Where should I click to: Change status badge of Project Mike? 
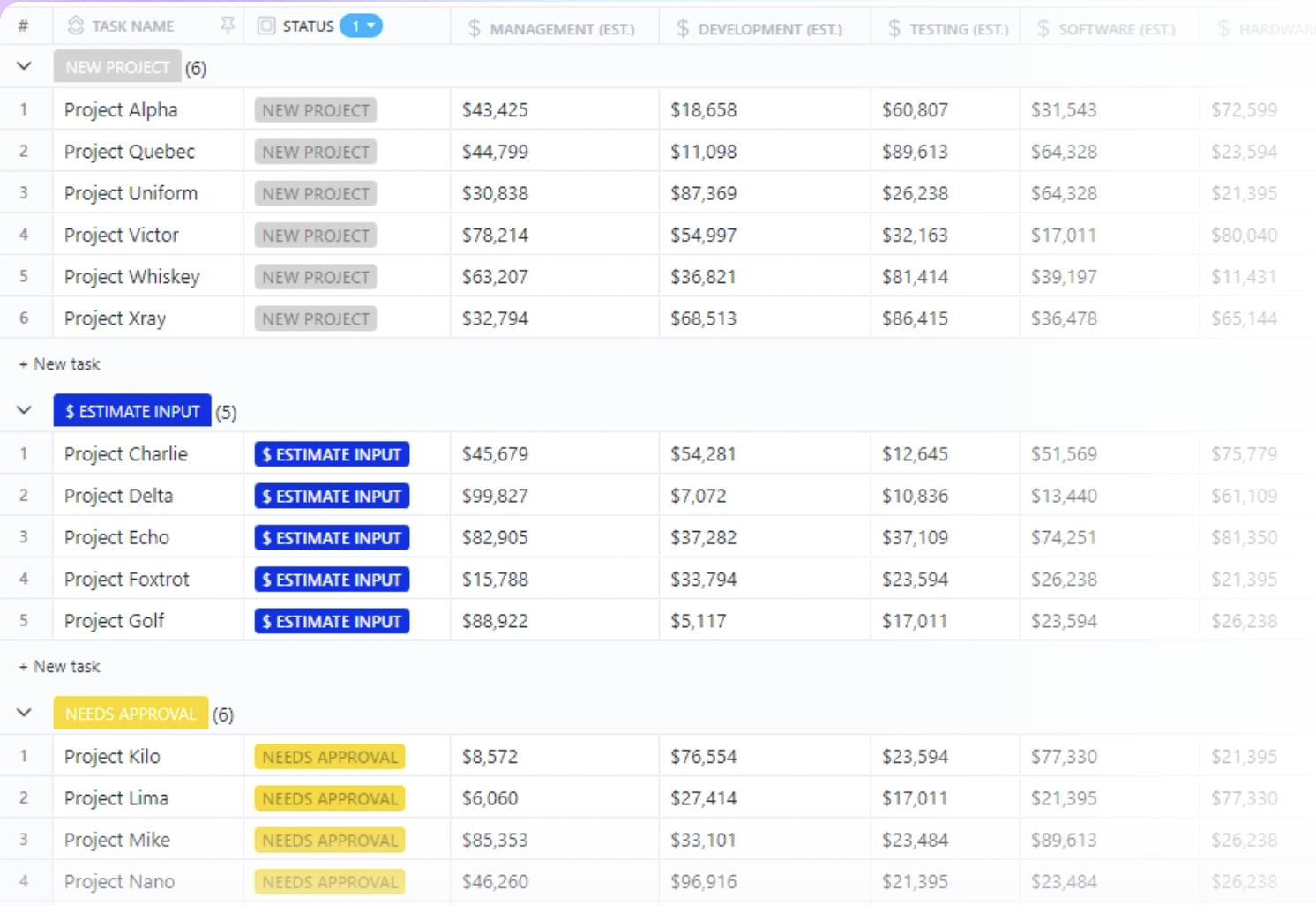pos(330,840)
